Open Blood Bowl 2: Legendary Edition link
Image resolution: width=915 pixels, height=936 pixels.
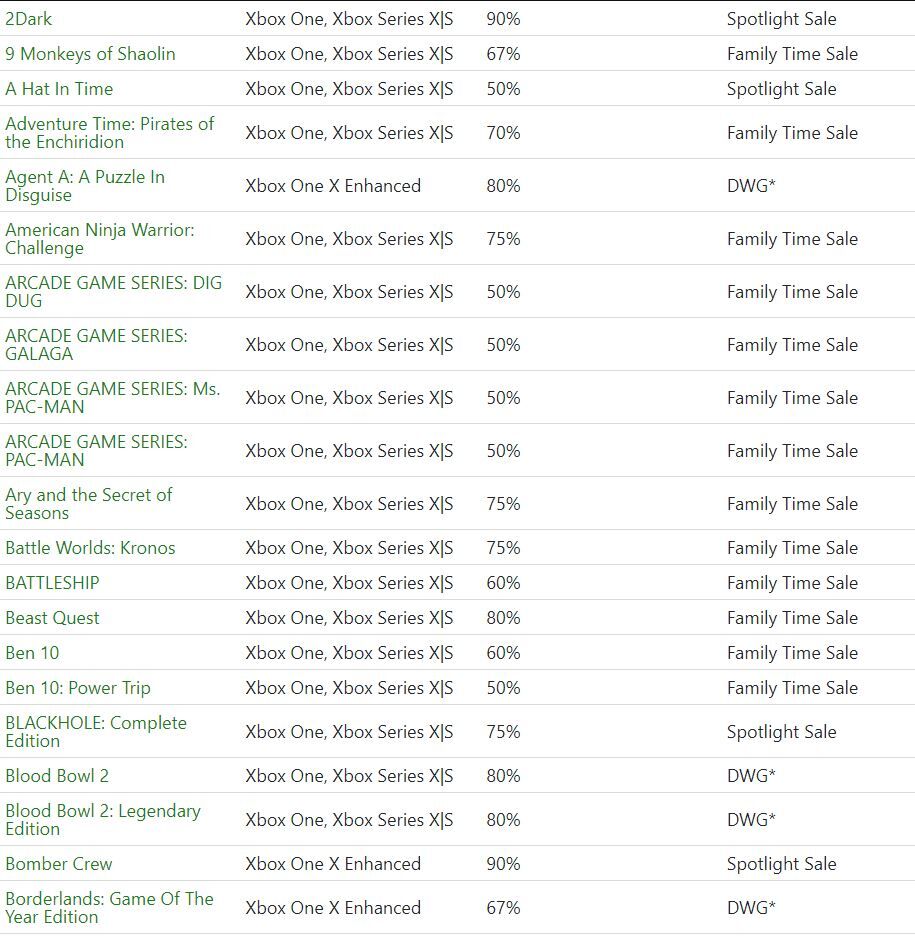(x=103, y=820)
